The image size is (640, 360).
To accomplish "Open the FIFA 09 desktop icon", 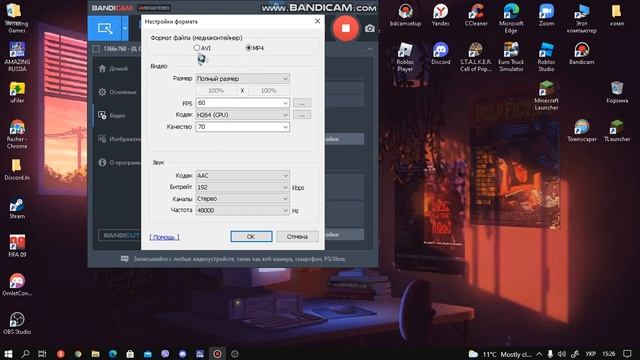I will click(x=17, y=246).
